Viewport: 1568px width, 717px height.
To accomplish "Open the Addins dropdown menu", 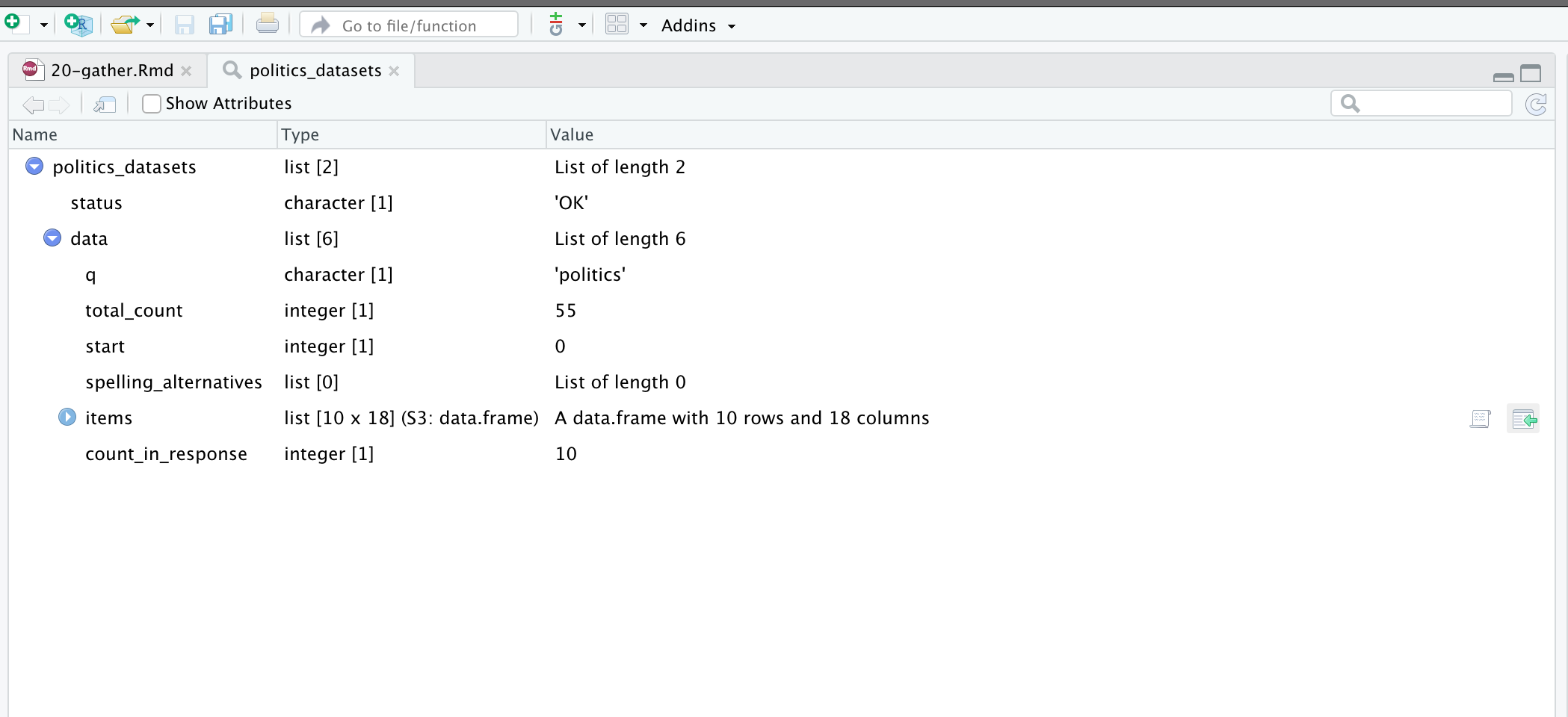I will click(x=698, y=26).
